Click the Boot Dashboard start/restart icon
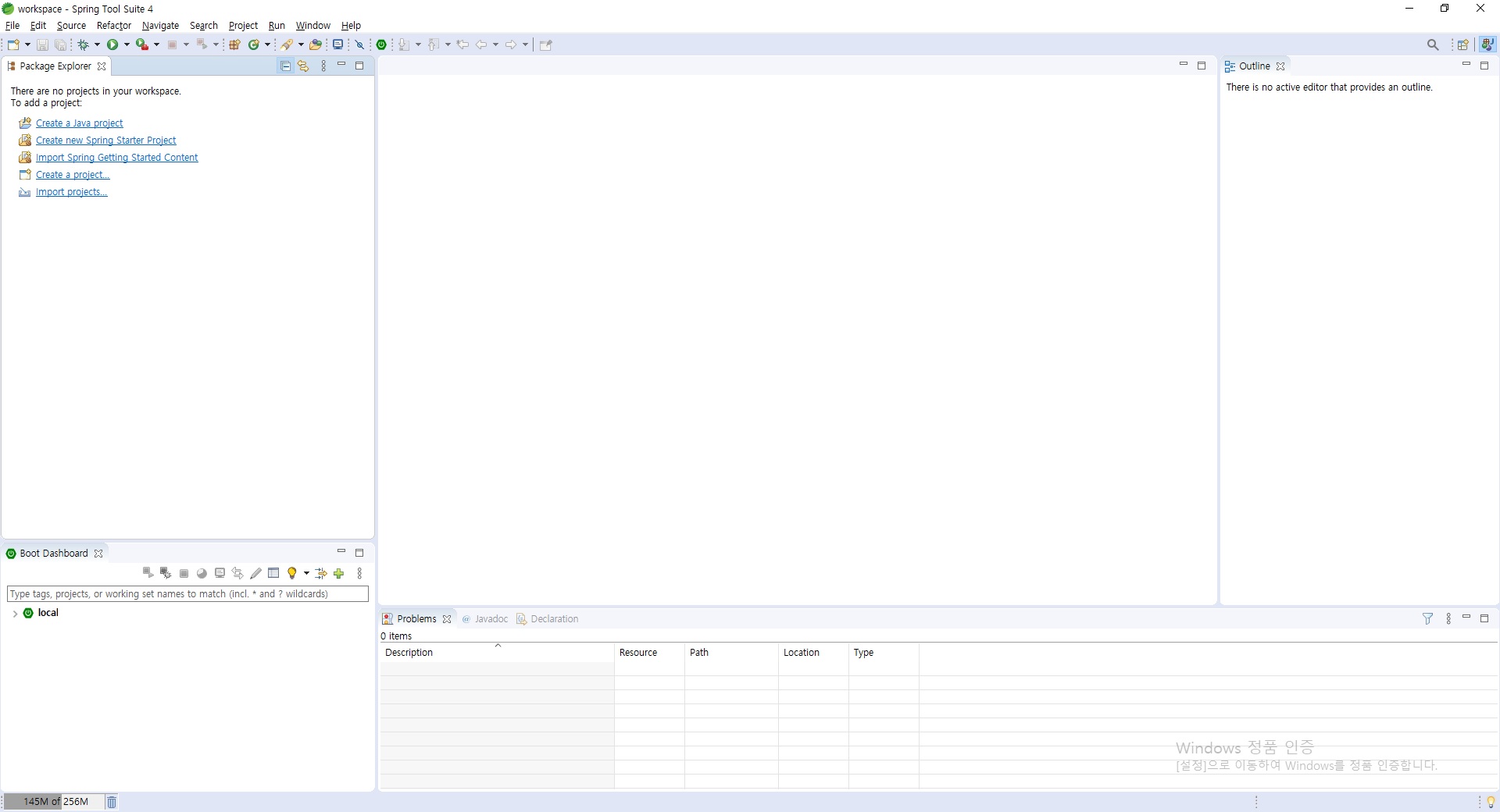This screenshot has width=1500, height=812. 148,573
